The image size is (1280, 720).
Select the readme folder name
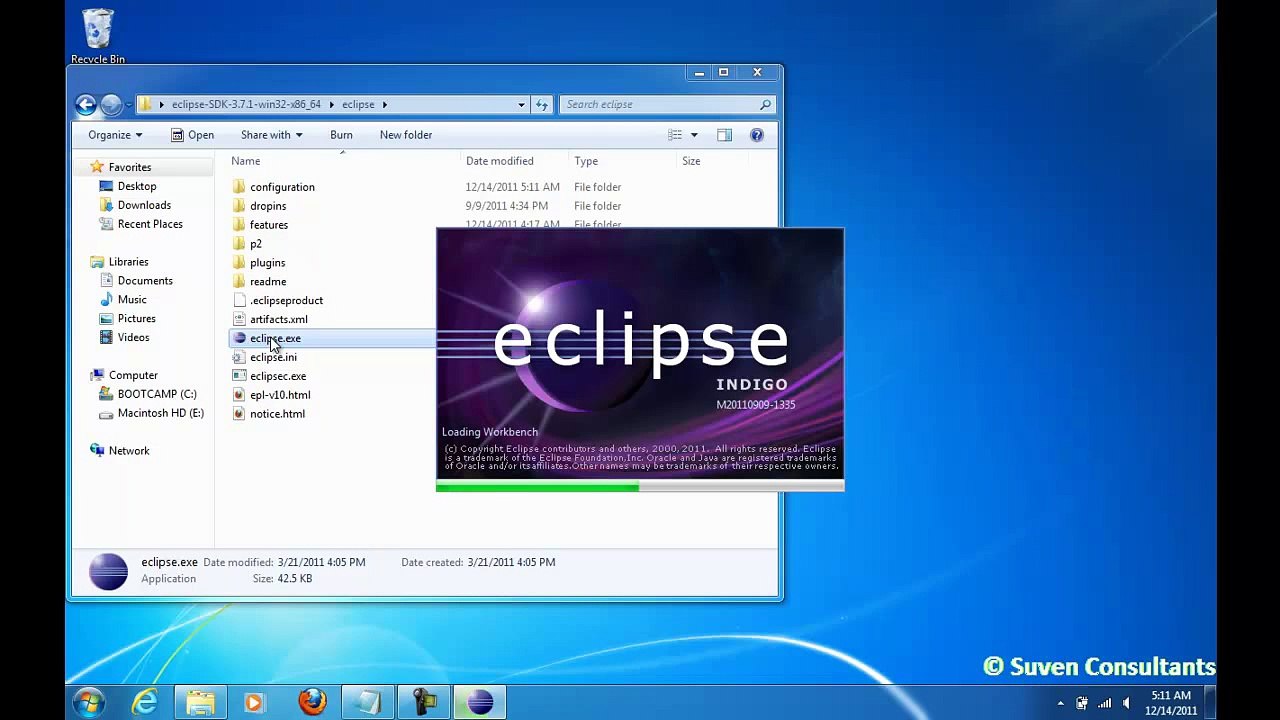(x=268, y=281)
